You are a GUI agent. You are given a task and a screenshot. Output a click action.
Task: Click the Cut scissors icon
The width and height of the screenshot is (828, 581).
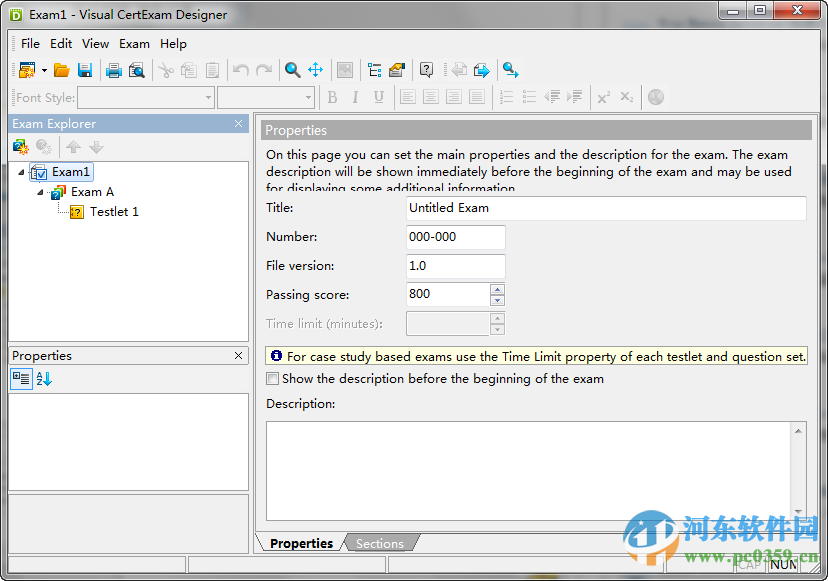point(166,70)
